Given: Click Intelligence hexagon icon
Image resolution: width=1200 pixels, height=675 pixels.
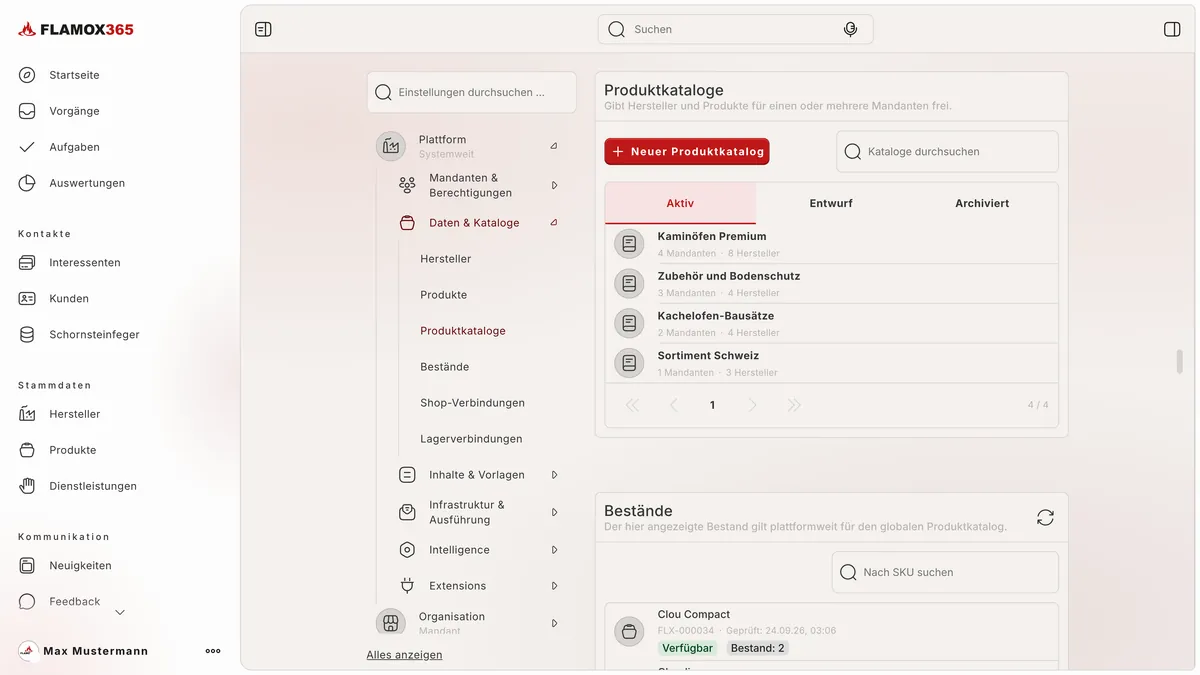Looking at the screenshot, I should click(x=407, y=550).
